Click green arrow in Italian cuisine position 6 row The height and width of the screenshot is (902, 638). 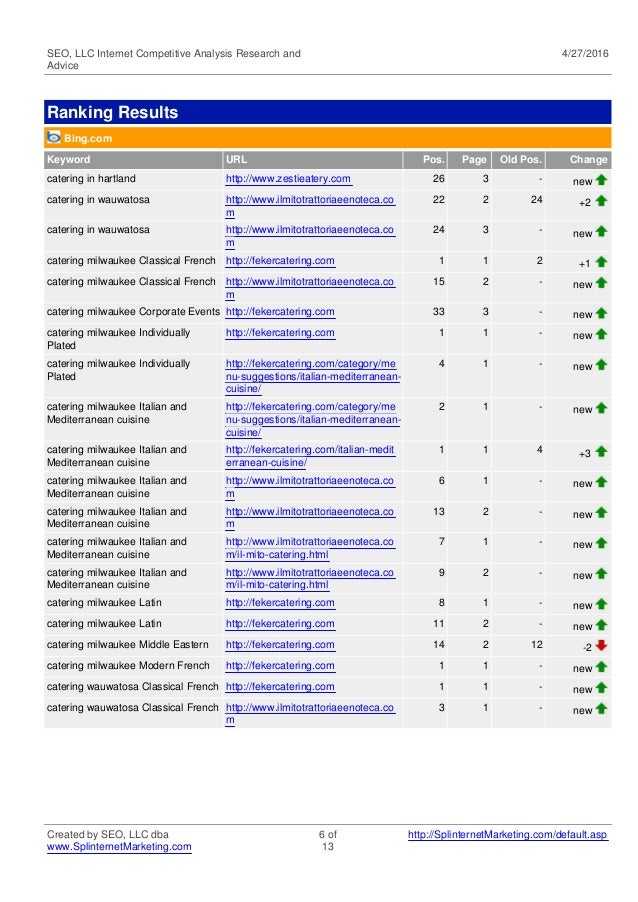click(602, 482)
